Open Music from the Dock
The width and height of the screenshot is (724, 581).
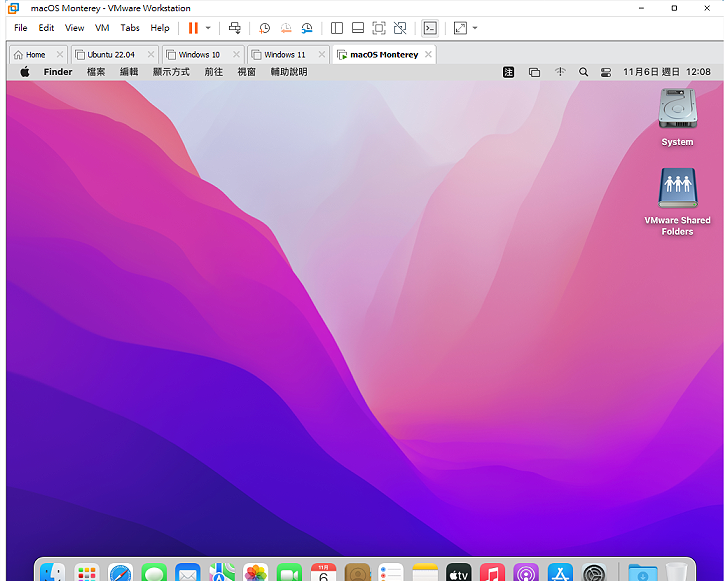[x=492, y=572]
